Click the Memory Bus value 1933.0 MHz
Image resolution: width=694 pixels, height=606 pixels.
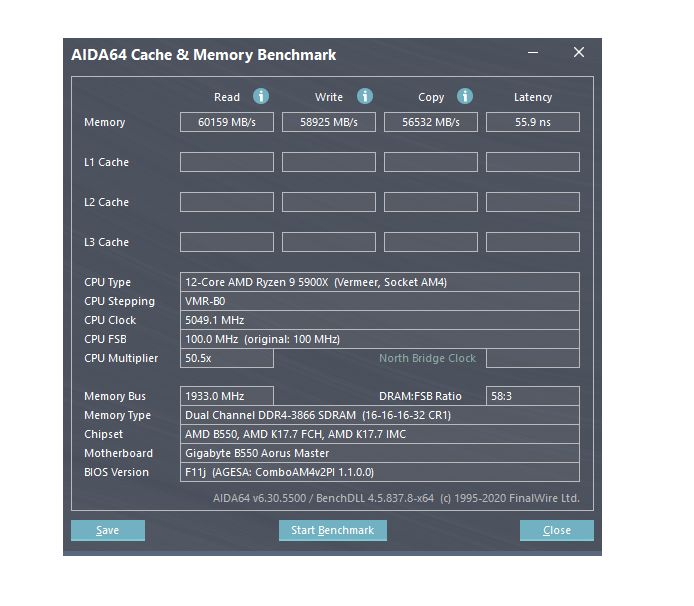point(227,396)
